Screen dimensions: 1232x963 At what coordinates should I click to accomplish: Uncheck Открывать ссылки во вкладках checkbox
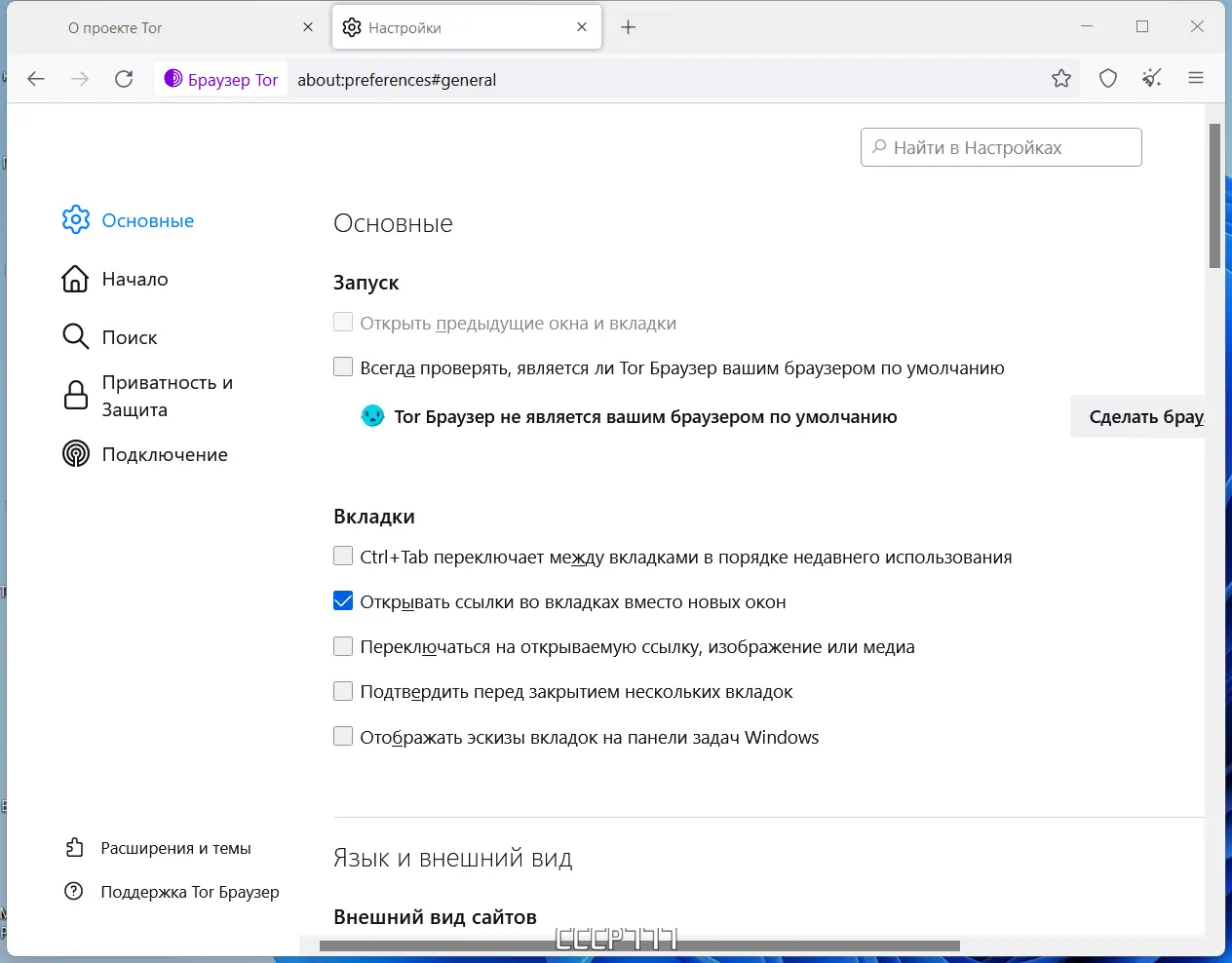343,600
